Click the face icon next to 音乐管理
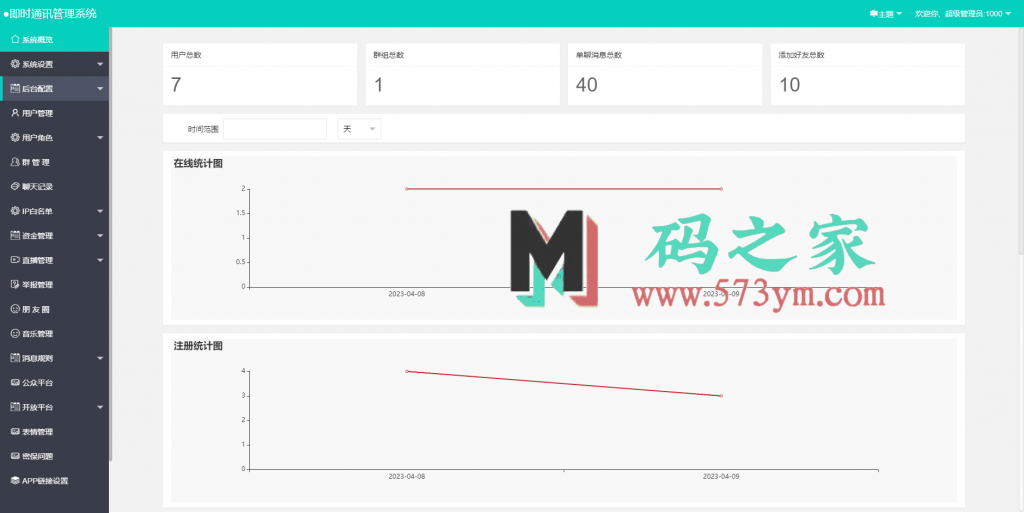The width and height of the screenshot is (1024, 513). (x=15, y=334)
